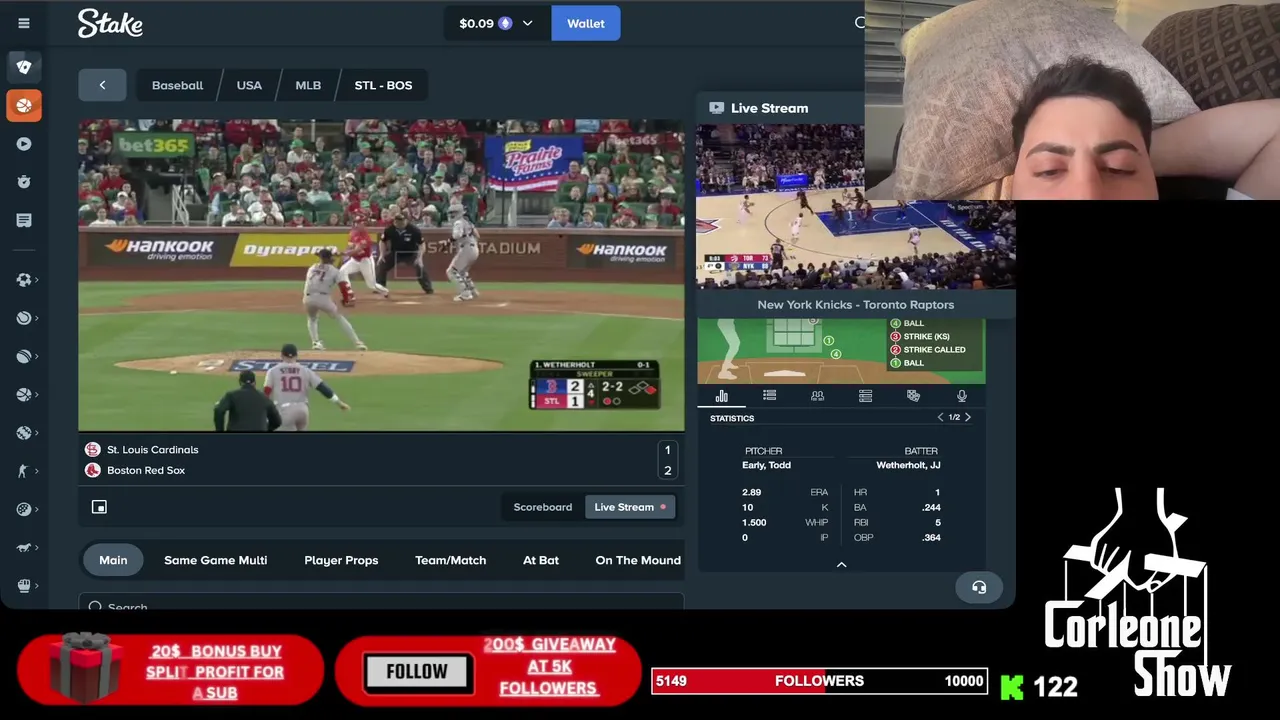Image resolution: width=1280 pixels, height=720 pixels.
Task: Go to previous statistics page arrow
Action: (940, 417)
